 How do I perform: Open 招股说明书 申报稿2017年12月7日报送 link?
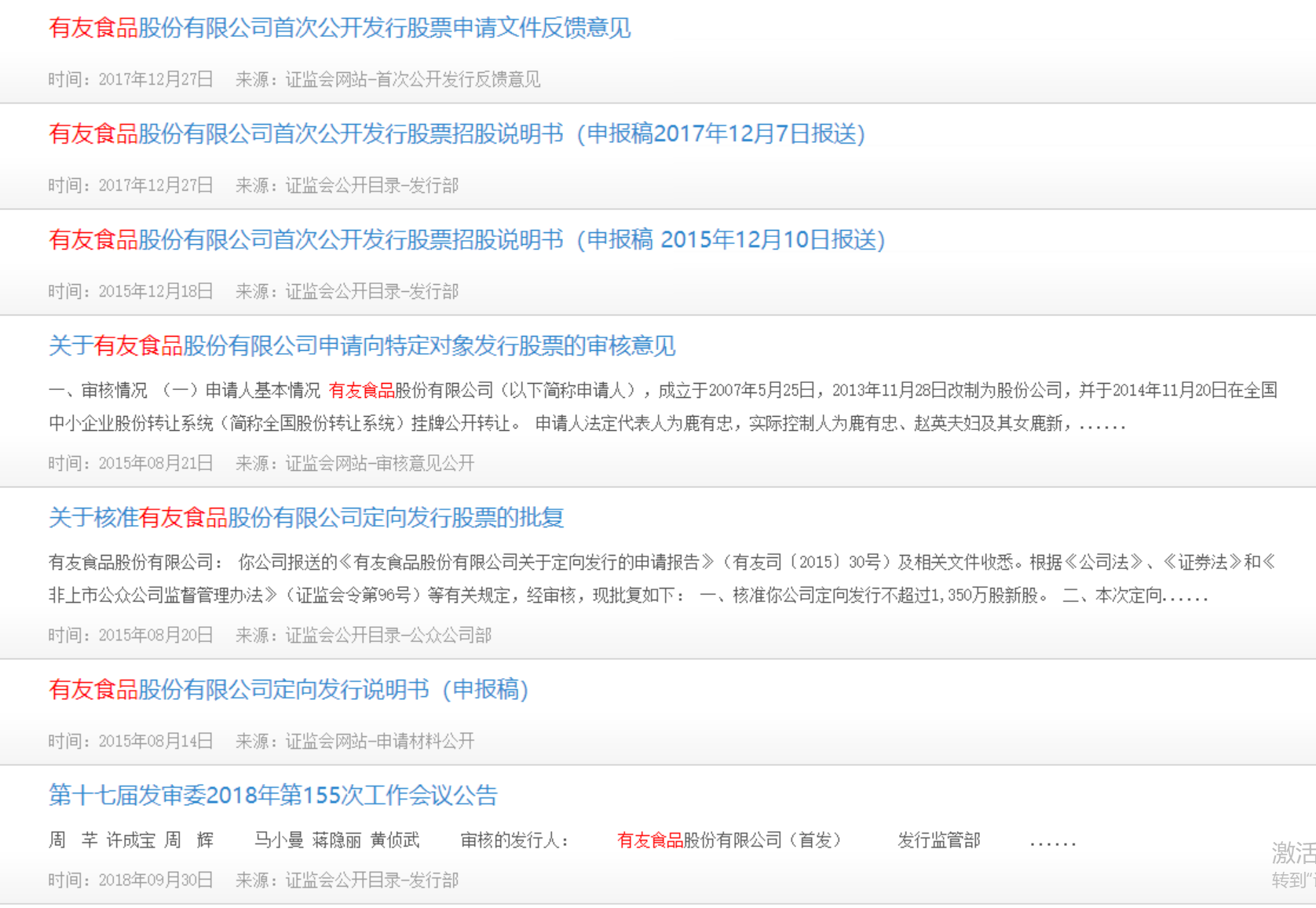pos(457,134)
